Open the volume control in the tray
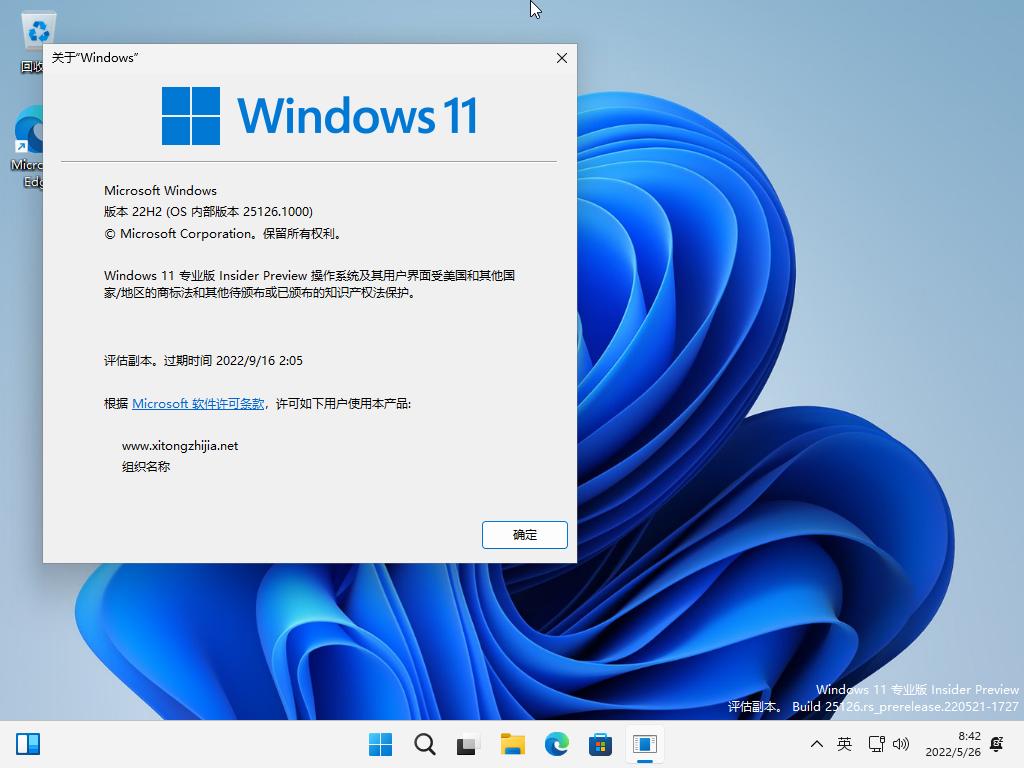Screen dimensions: 1024x768 tap(901, 744)
